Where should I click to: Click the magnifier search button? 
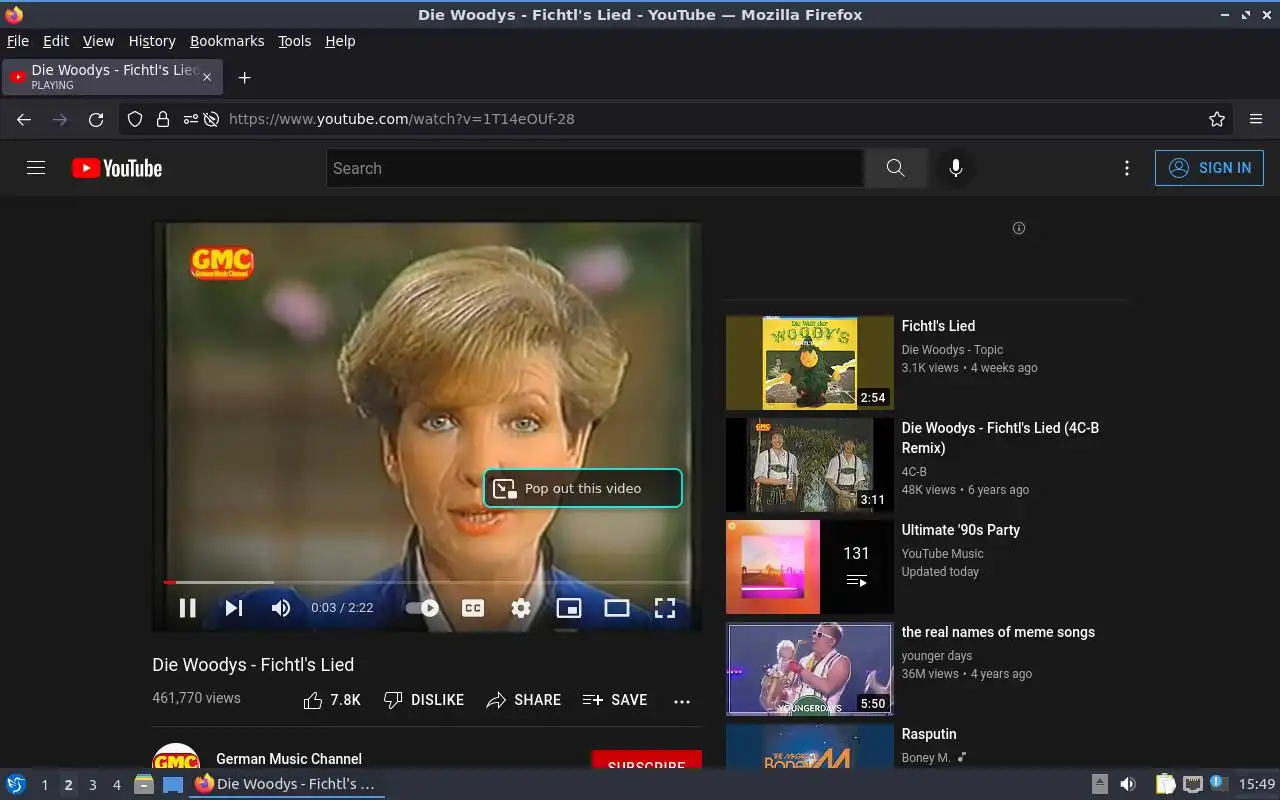(895, 168)
